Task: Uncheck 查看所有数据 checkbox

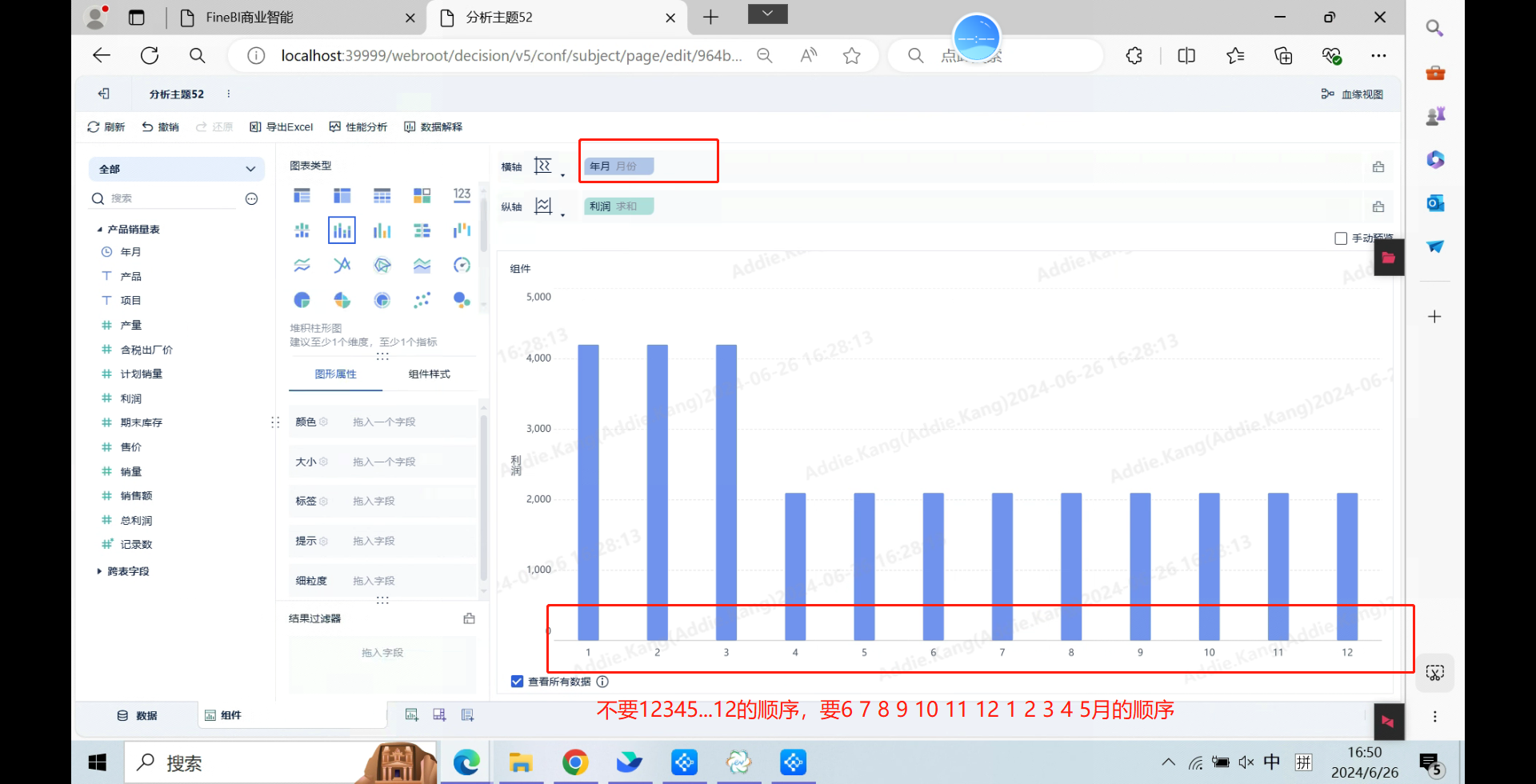Action: click(x=517, y=682)
